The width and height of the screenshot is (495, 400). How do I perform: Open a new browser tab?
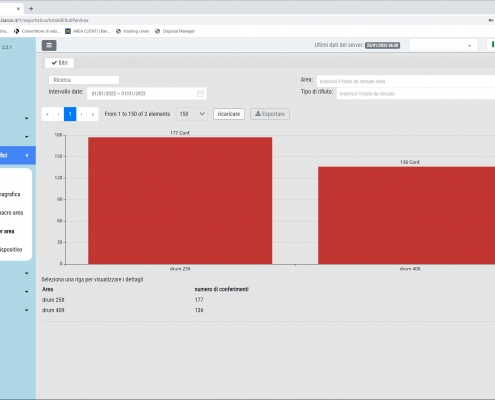click(x=31, y=9)
